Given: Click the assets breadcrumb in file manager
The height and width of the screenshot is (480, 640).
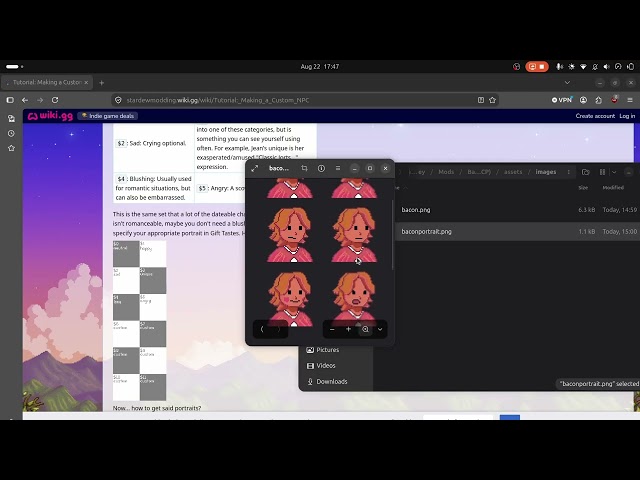Looking at the screenshot, I should tap(513, 172).
